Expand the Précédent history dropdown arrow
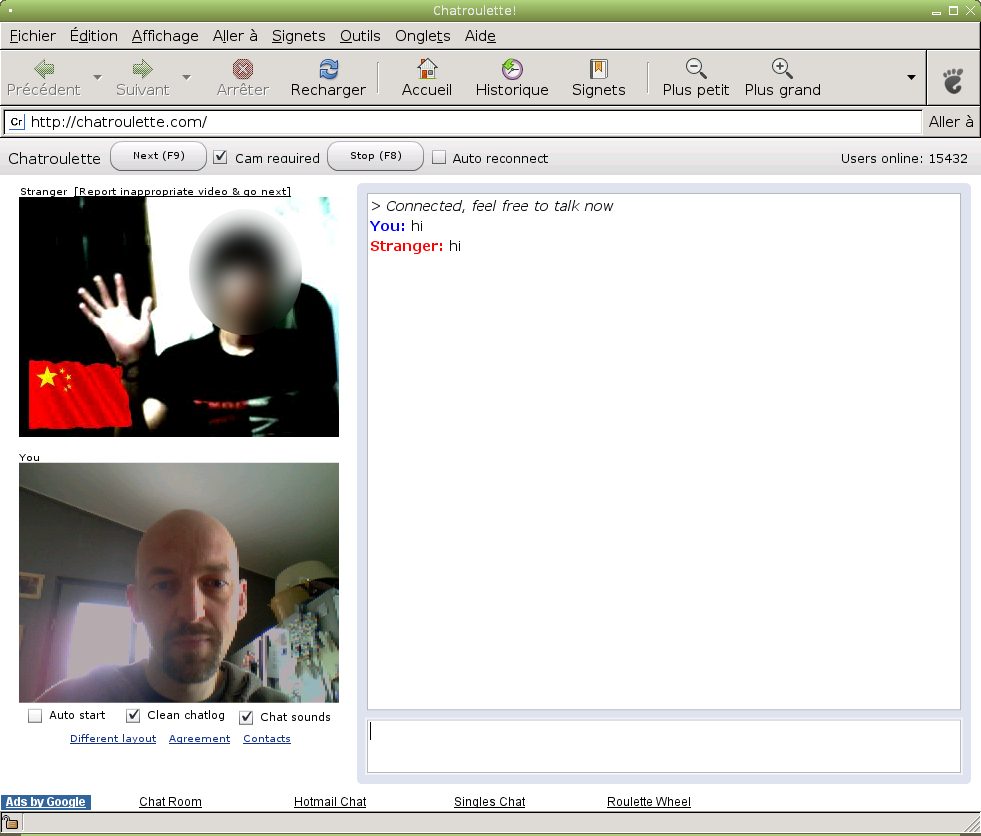The image size is (981, 836). point(97,77)
